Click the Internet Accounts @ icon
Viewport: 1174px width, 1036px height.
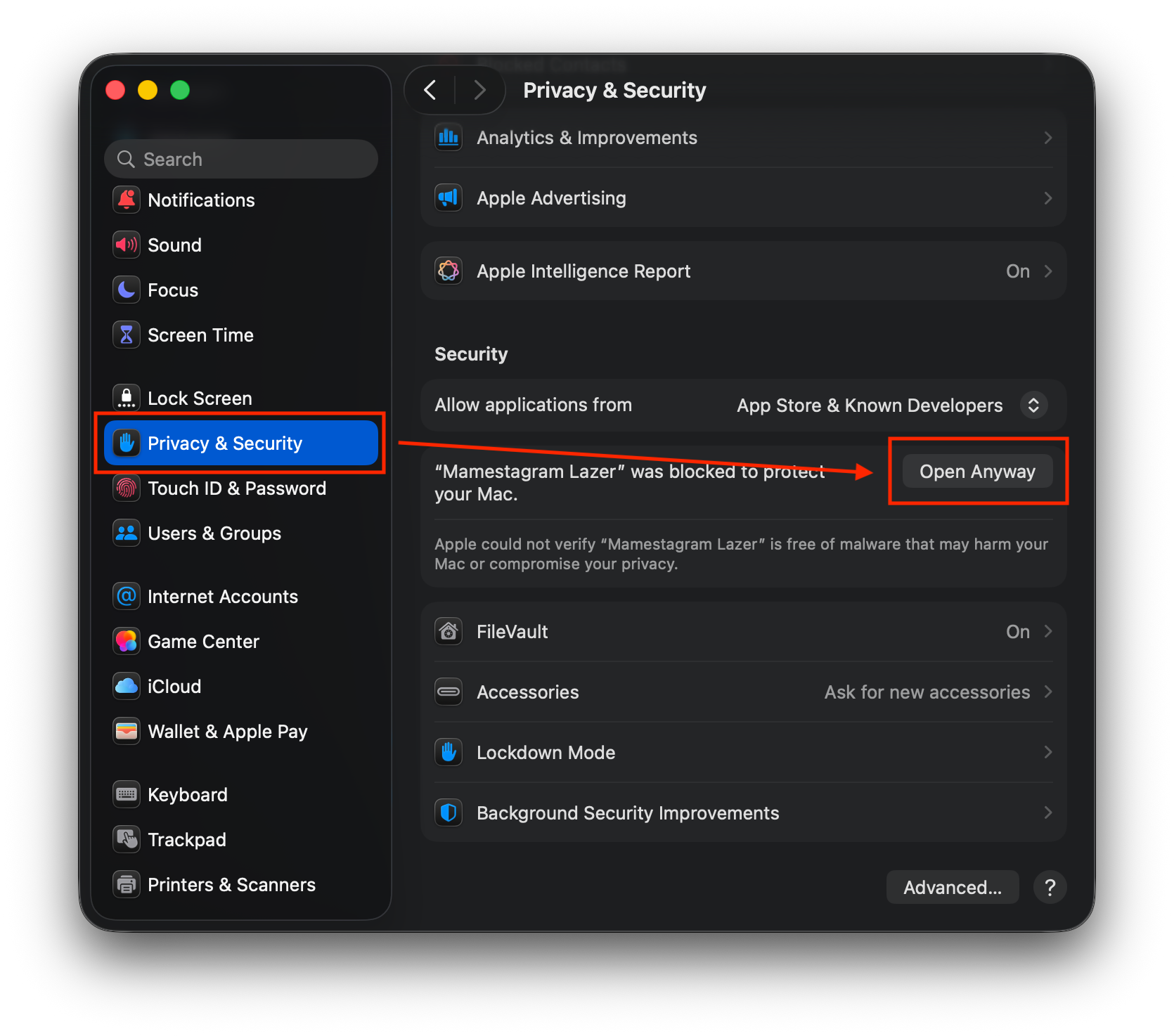click(127, 597)
